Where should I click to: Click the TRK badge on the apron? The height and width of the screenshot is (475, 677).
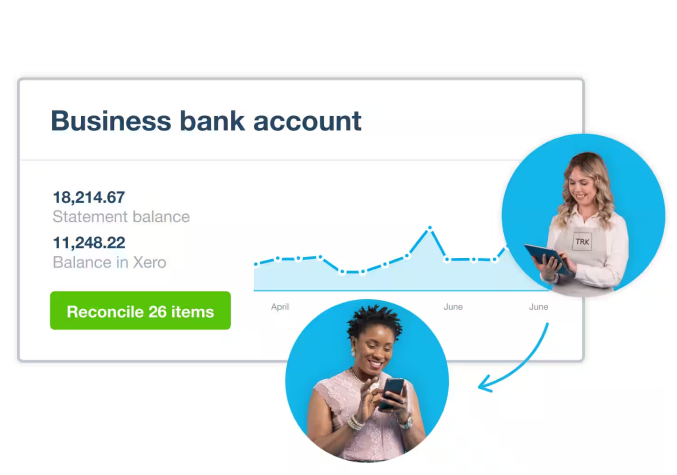[x=582, y=242]
